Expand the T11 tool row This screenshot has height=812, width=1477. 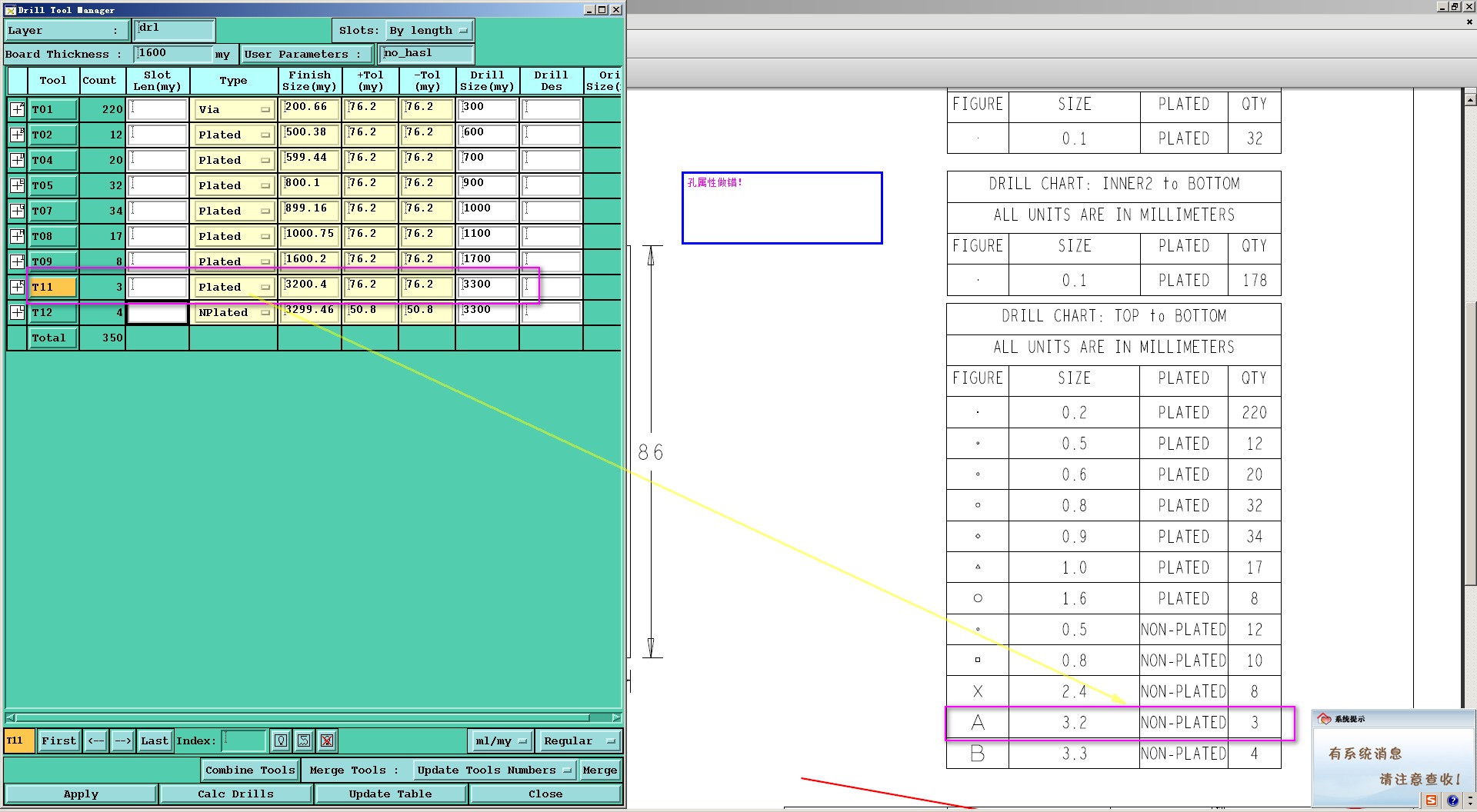point(17,287)
